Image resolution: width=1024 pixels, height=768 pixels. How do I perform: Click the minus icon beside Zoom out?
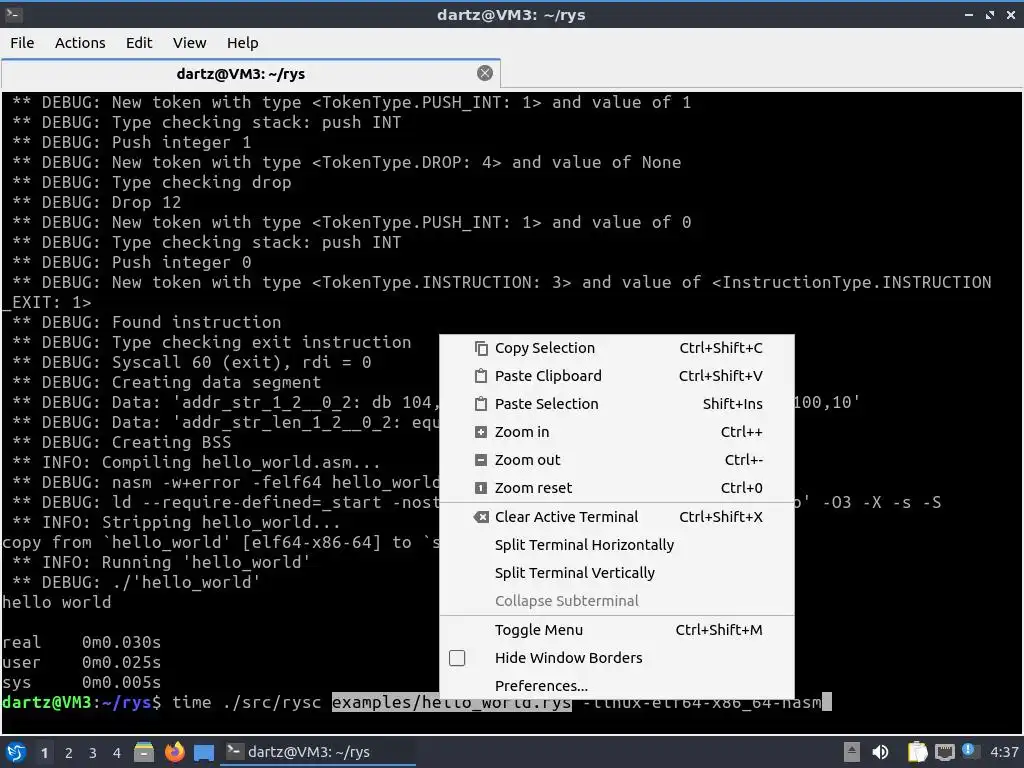point(481,460)
